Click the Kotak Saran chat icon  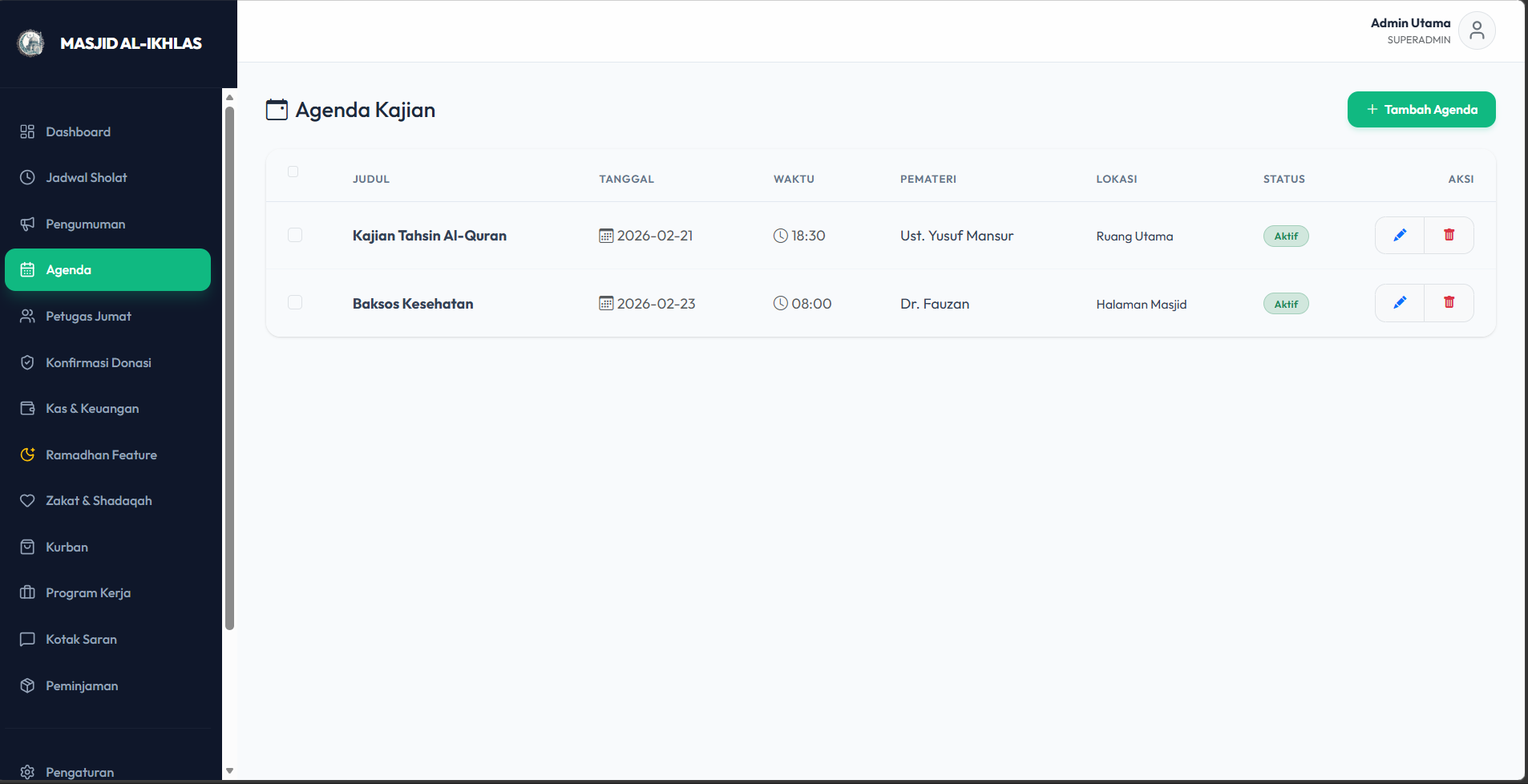pyautogui.click(x=27, y=639)
